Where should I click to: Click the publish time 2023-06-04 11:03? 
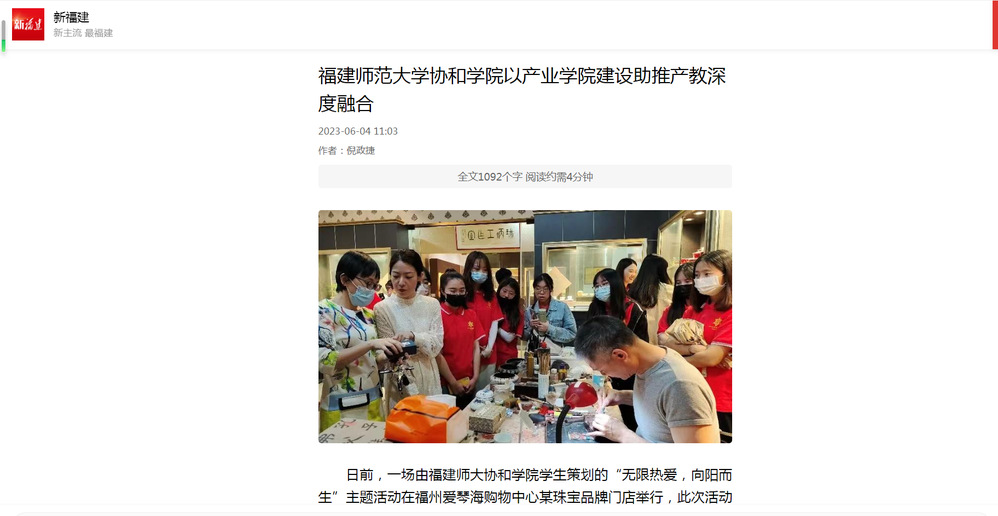358,131
